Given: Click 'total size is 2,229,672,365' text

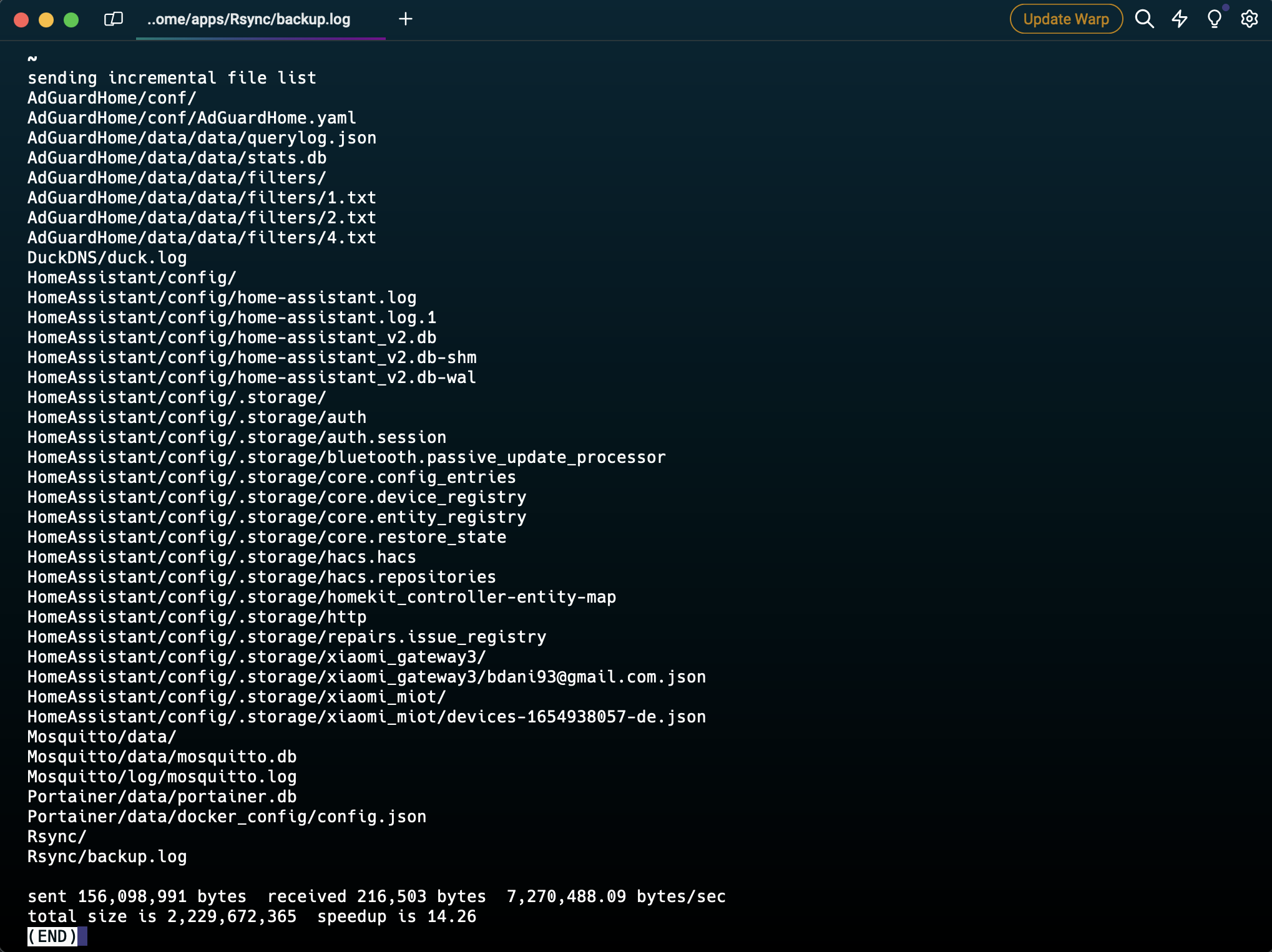Looking at the screenshot, I should click(162, 916).
